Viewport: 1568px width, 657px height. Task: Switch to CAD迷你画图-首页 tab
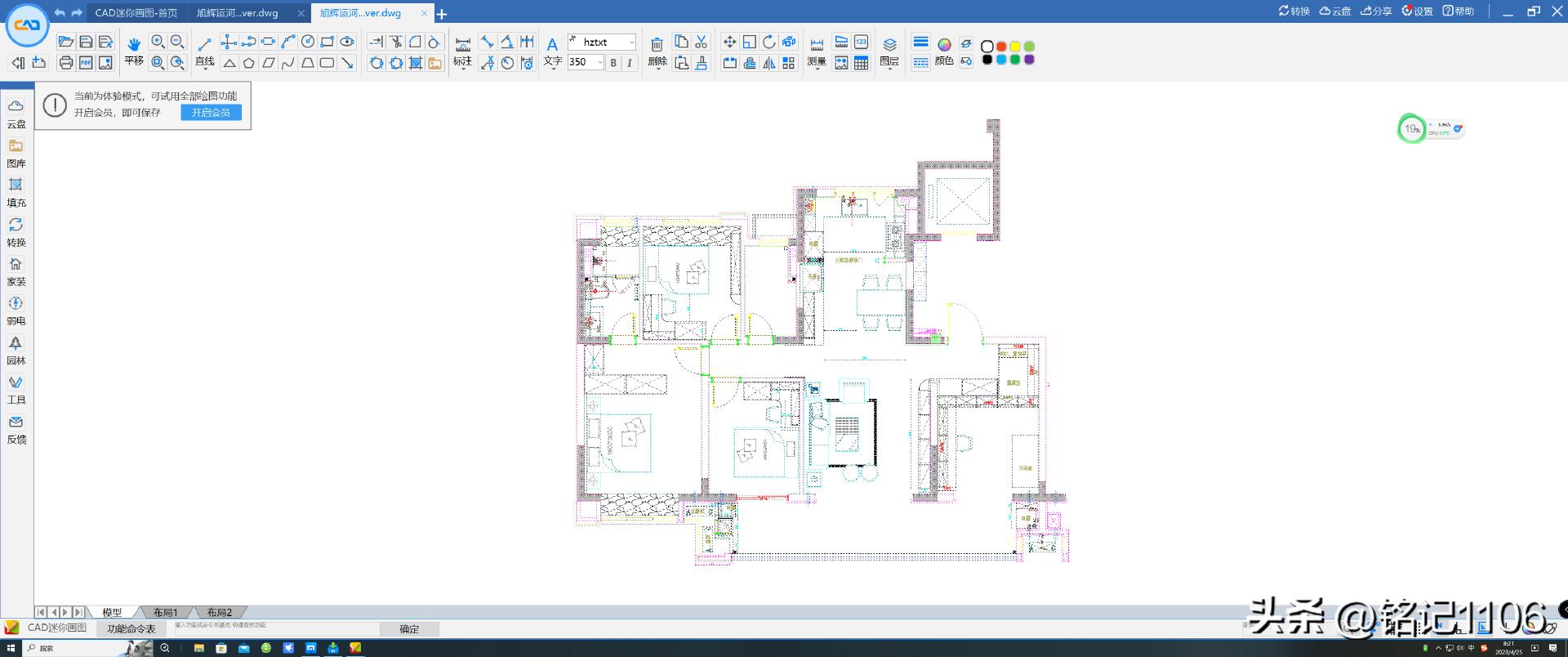coord(136,13)
